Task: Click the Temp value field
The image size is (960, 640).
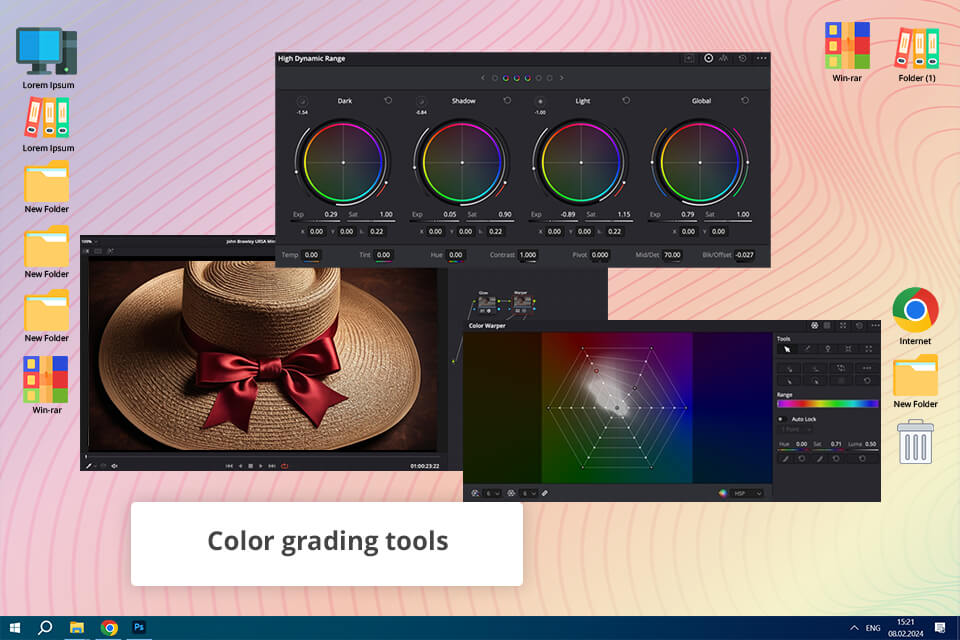Action: click(311, 255)
